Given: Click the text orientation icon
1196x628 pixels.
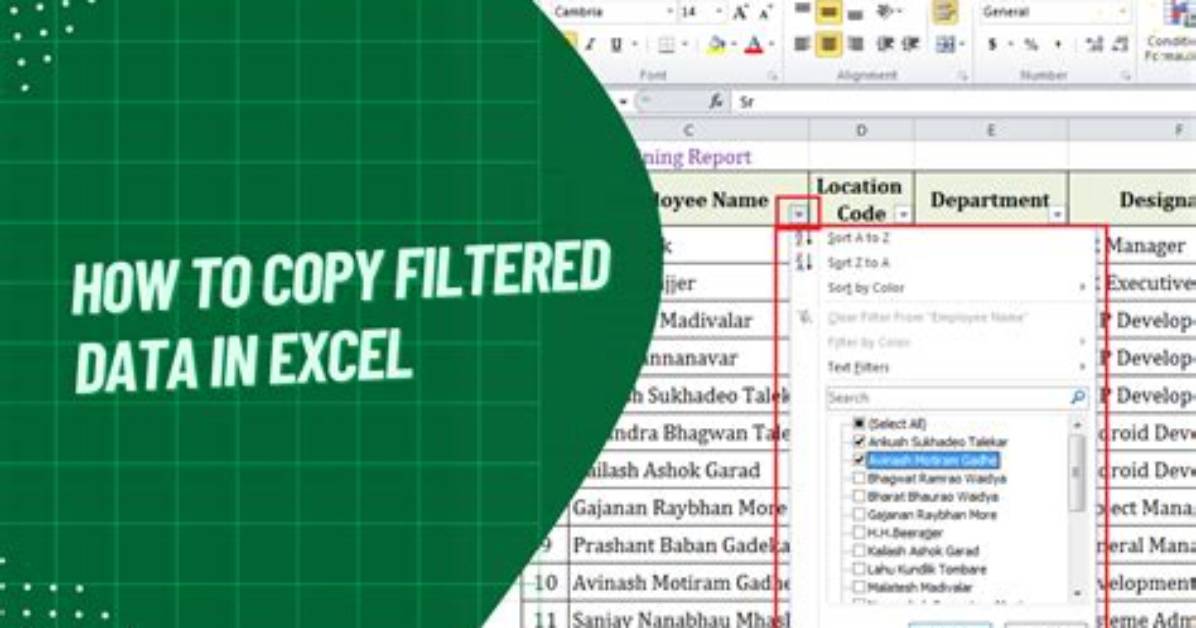Looking at the screenshot, I should [x=887, y=11].
